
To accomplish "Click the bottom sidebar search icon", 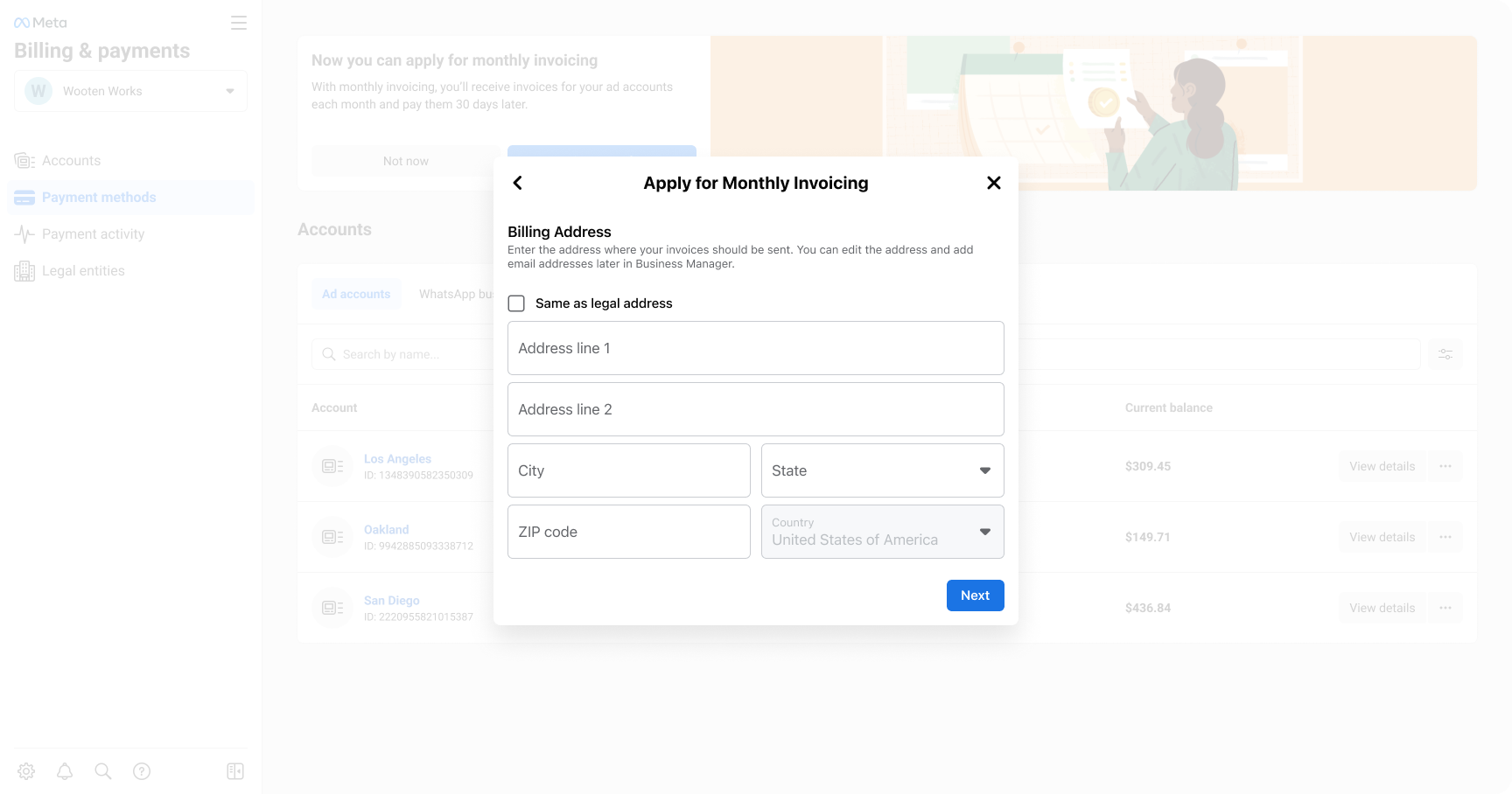I will pos(103,771).
